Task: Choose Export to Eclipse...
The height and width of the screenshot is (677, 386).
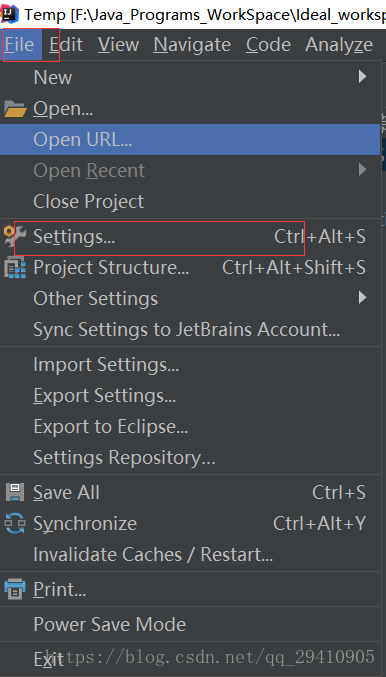Action: (x=190, y=427)
